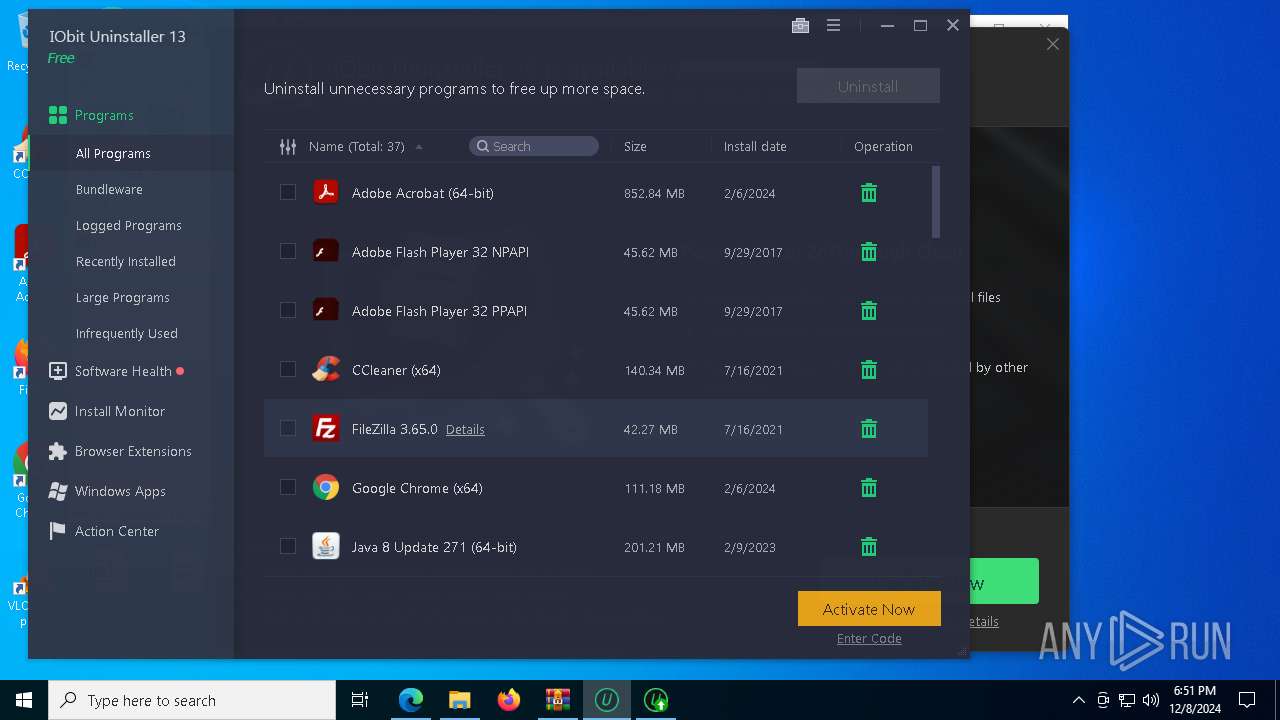This screenshot has height=720, width=1280.
Task: Click the Enter Code link
Action: (x=869, y=638)
